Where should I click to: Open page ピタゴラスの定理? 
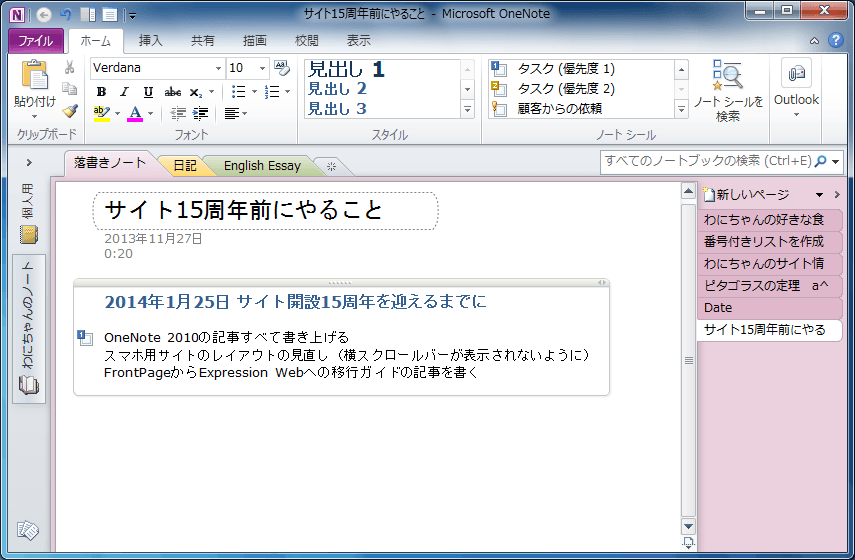click(x=769, y=286)
